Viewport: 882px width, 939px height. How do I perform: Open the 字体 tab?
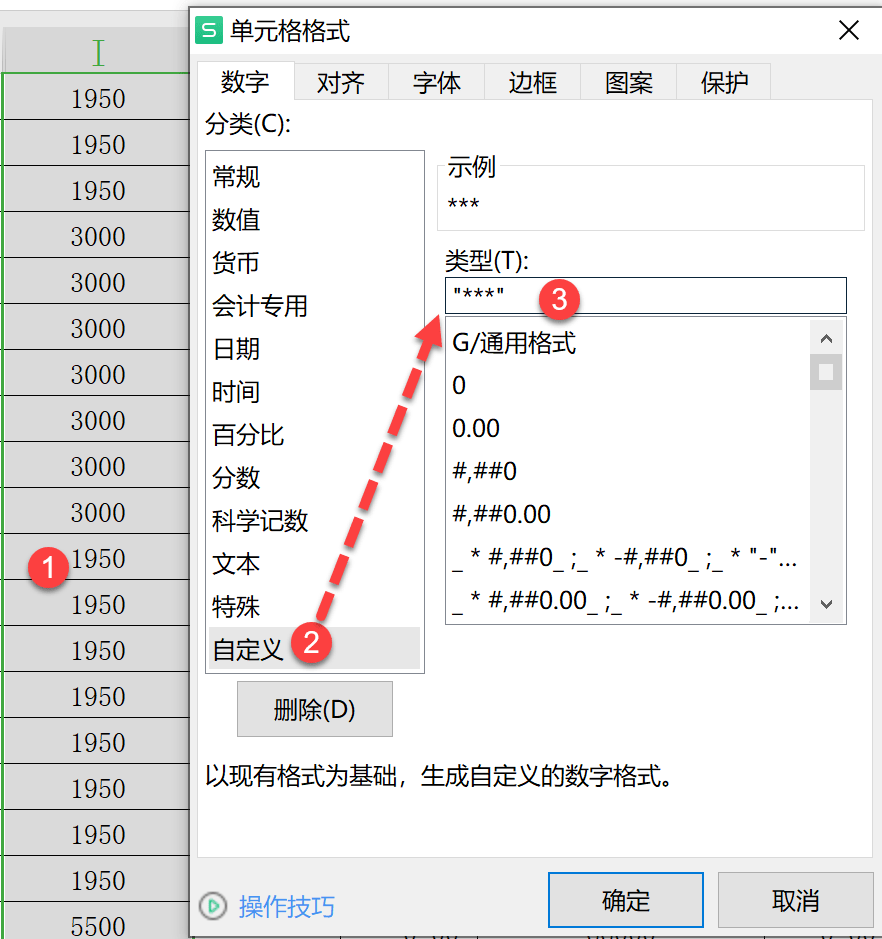(437, 82)
